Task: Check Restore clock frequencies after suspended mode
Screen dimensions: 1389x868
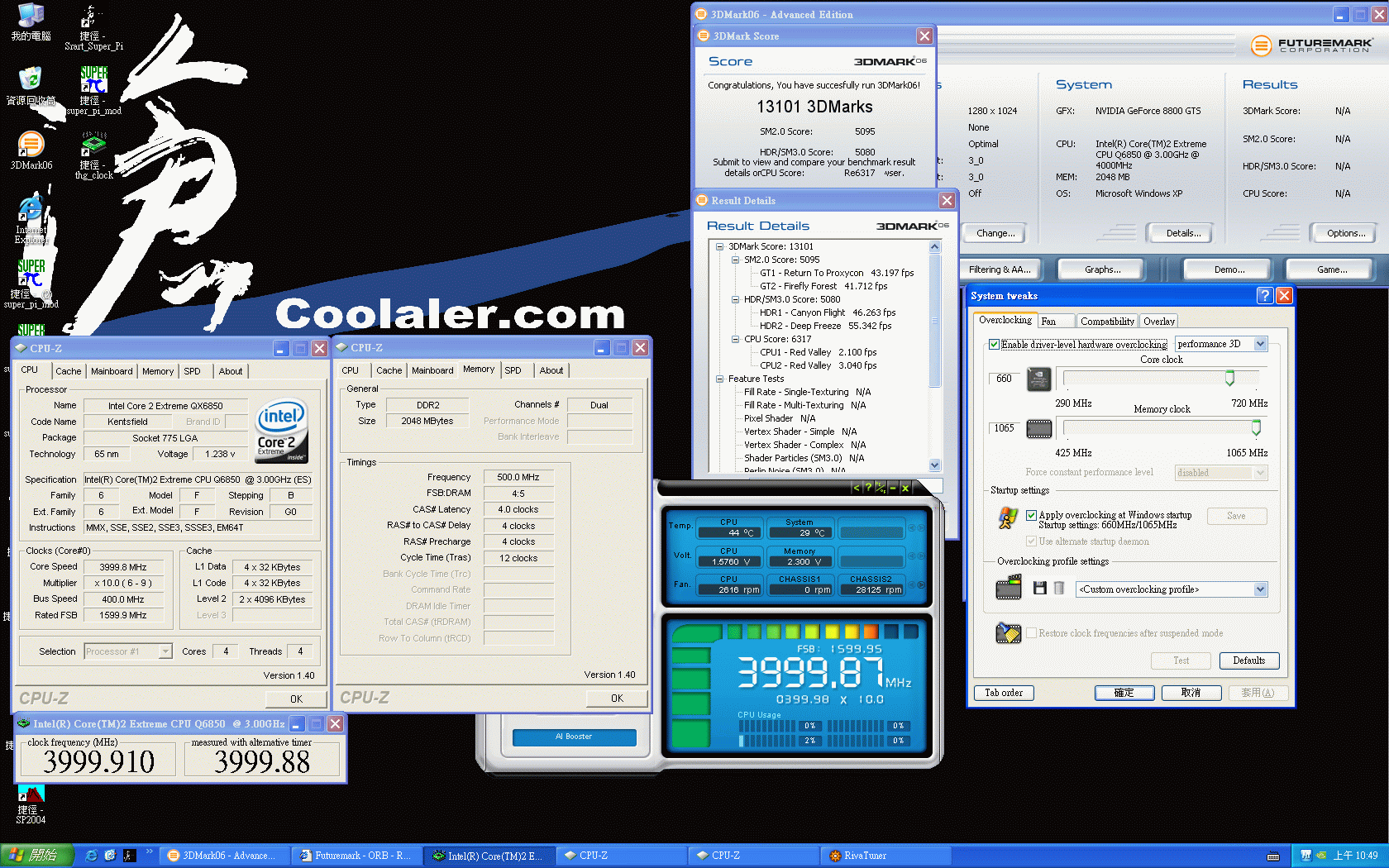Action: [1031, 632]
